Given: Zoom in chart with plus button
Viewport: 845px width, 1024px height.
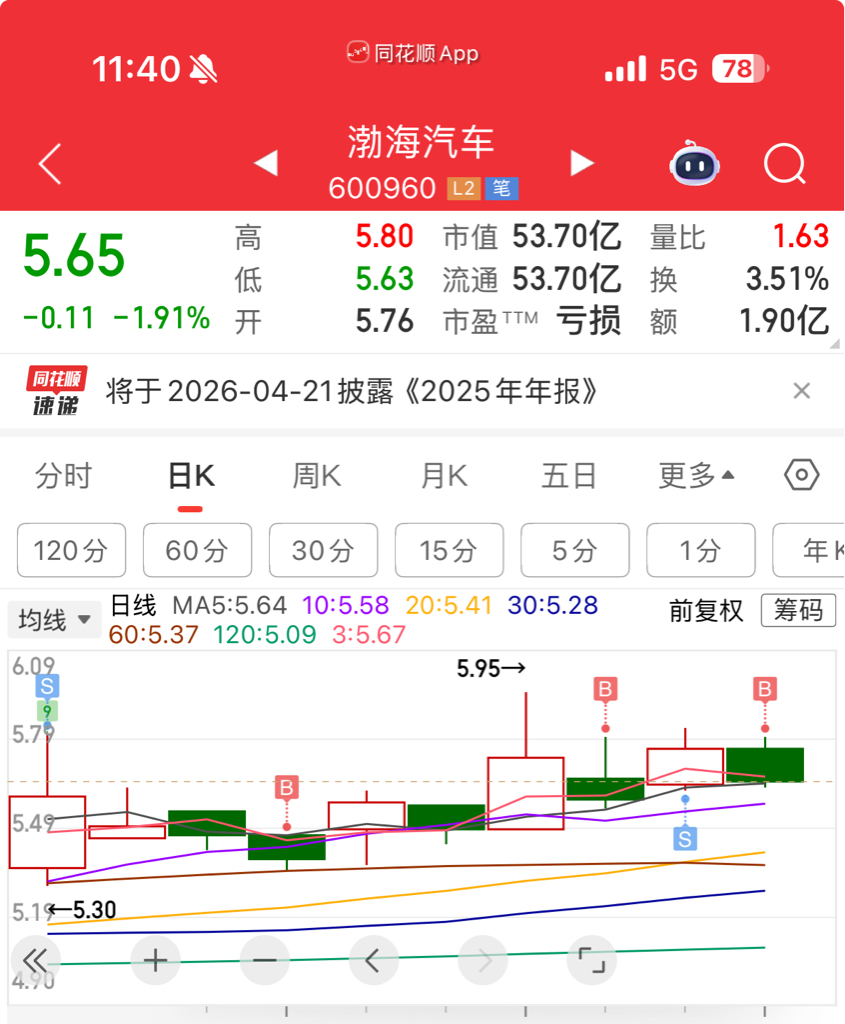Looking at the screenshot, I should coord(155,961).
